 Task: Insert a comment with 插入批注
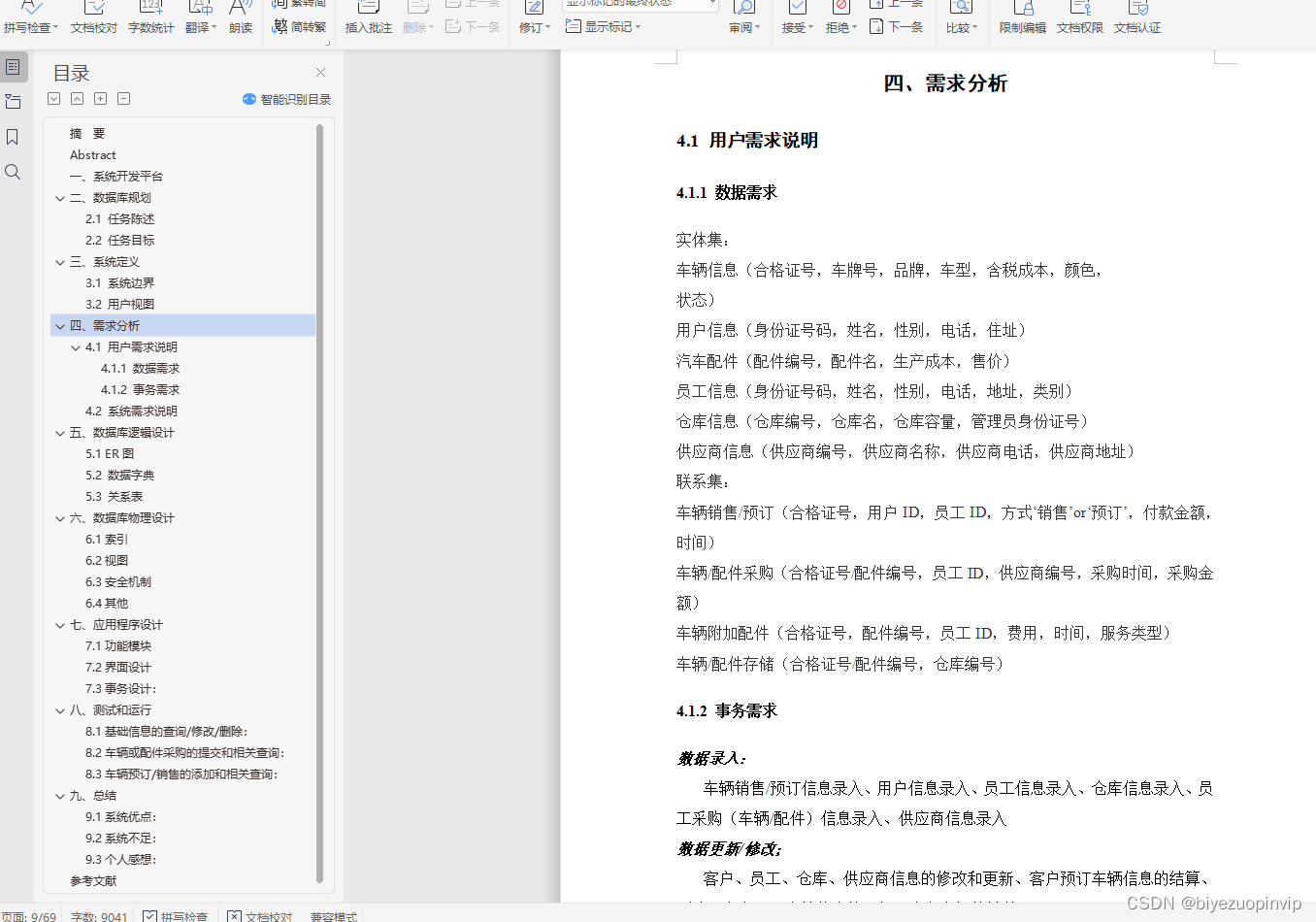point(369,18)
